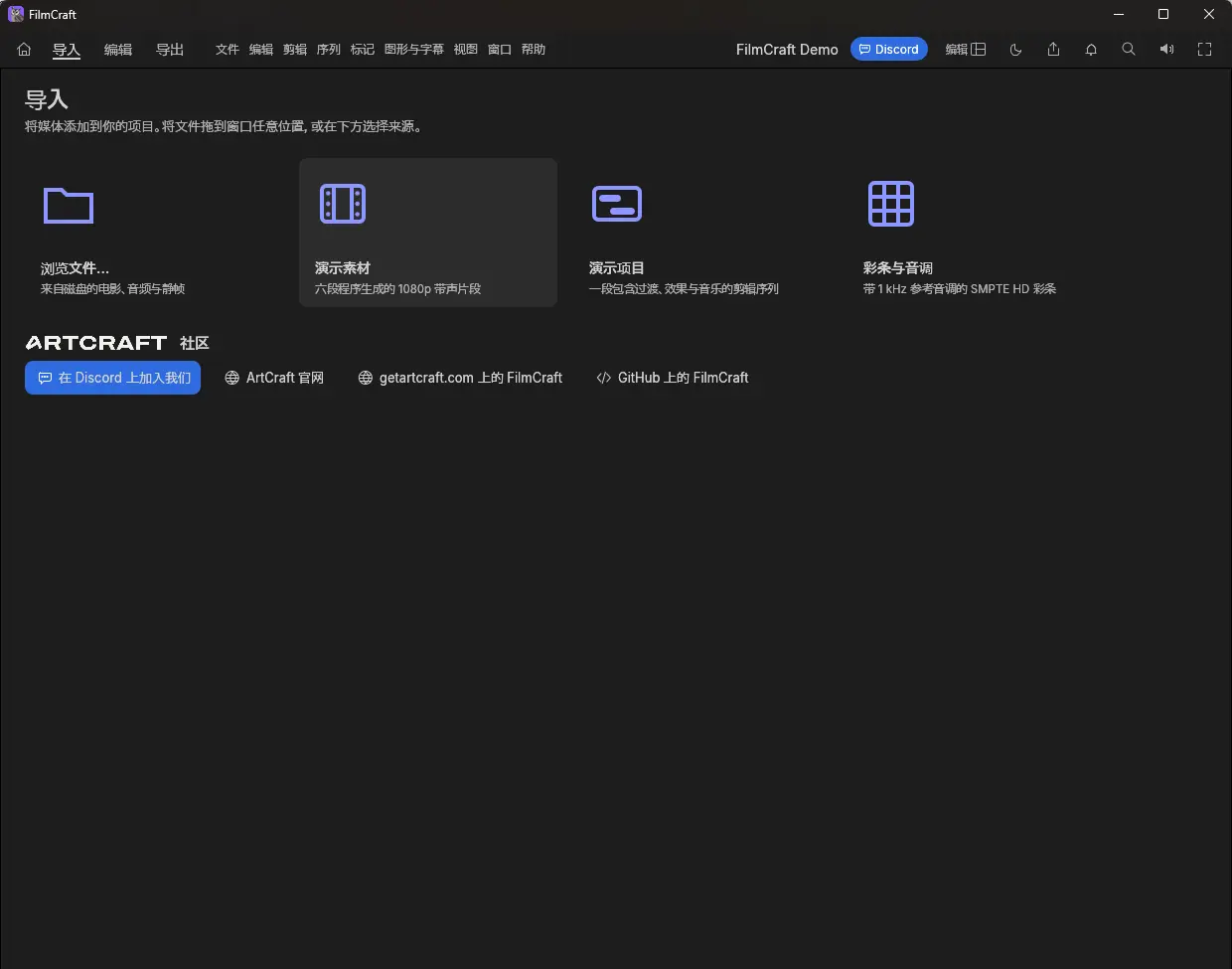Open GitHub 上的 FilmCraft link
The image size is (1232, 969).
tap(673, 378)
